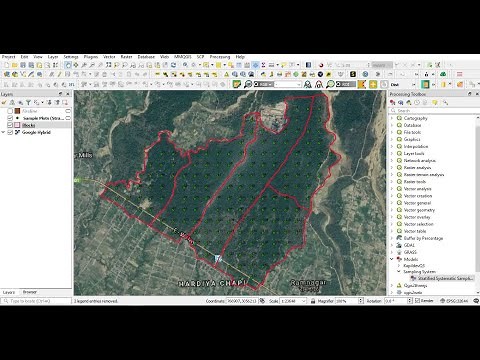
Task: Click the Models icon in Processing Toolbox
Action: pos(393,103)
